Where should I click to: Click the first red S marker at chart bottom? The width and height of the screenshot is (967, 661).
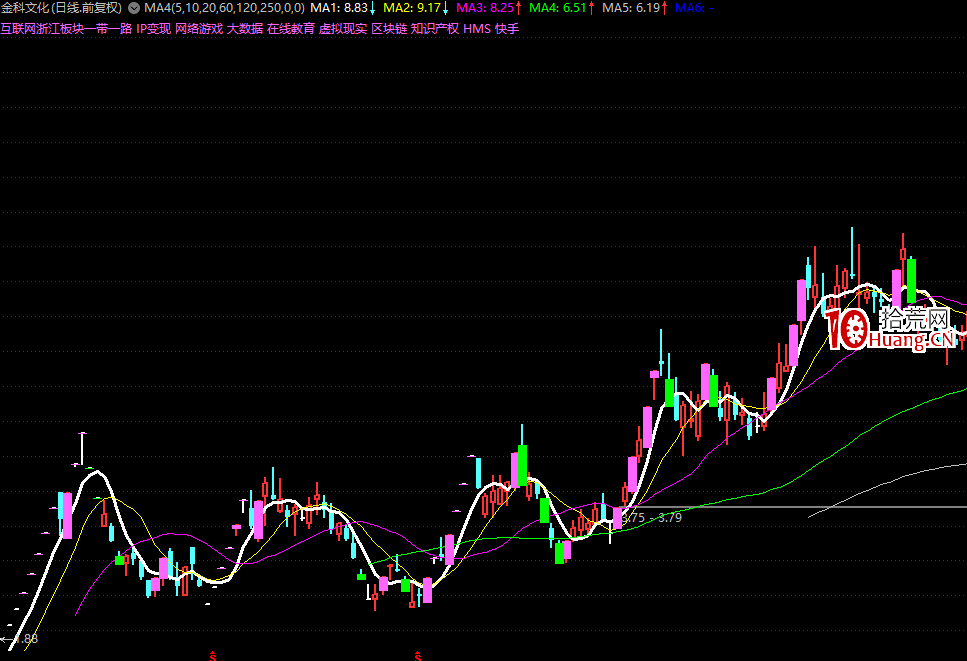212,656
